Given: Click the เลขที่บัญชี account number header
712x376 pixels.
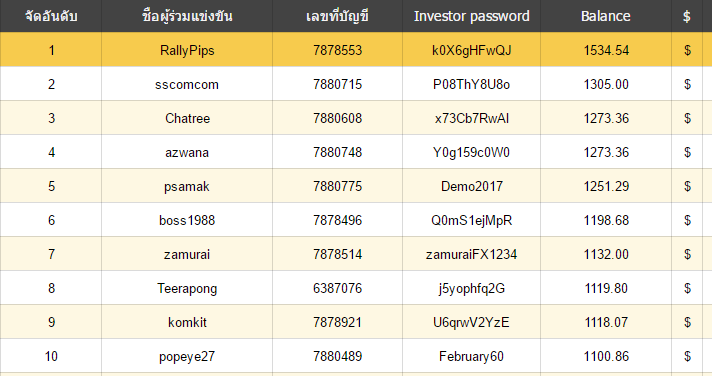Looking at the screenshot, I should (x=337, y=16).
